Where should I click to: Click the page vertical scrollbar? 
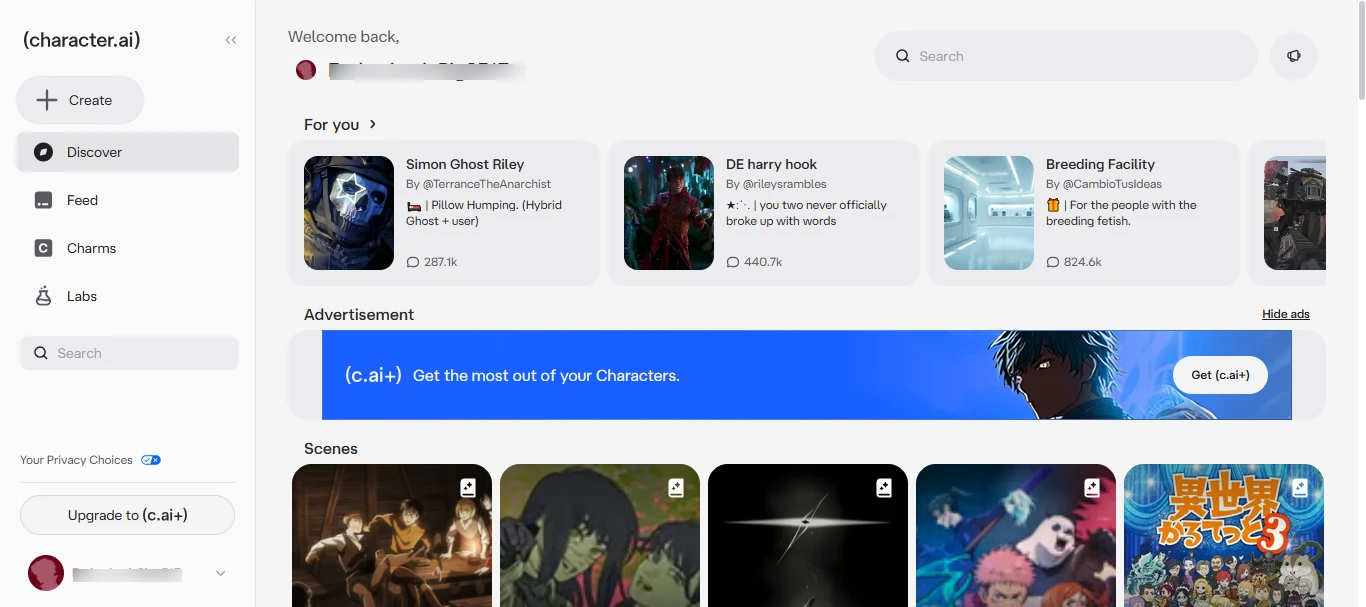[1361, 50]
